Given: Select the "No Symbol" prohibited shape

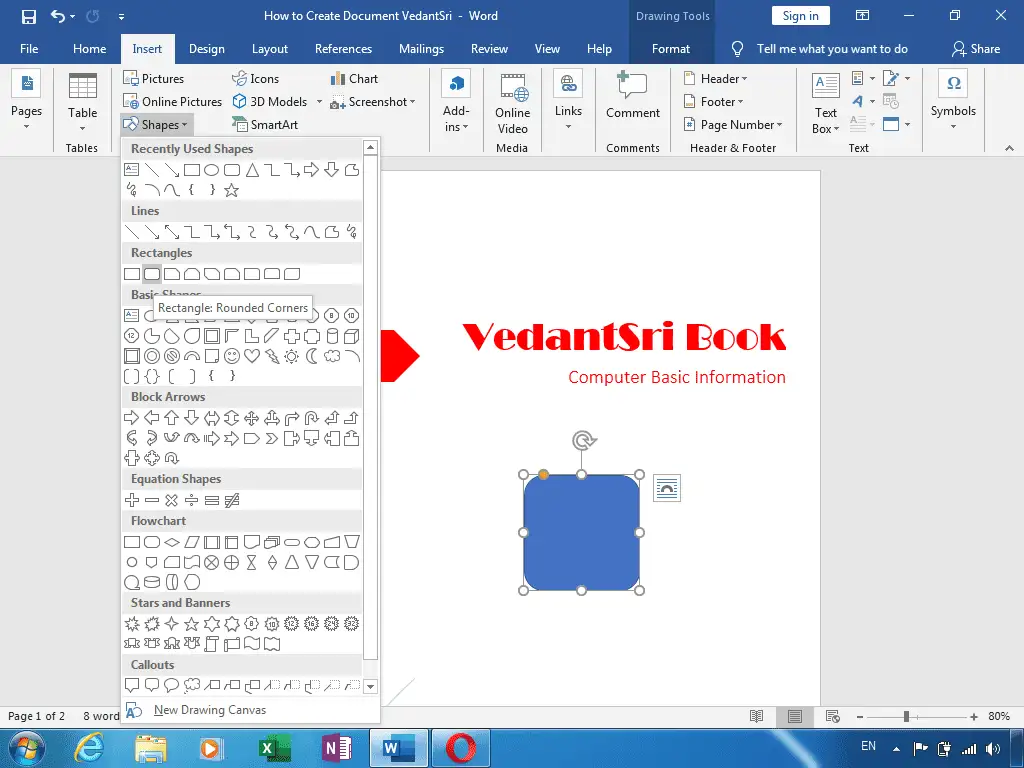Looking at the screenshot, I should (172, 356).
